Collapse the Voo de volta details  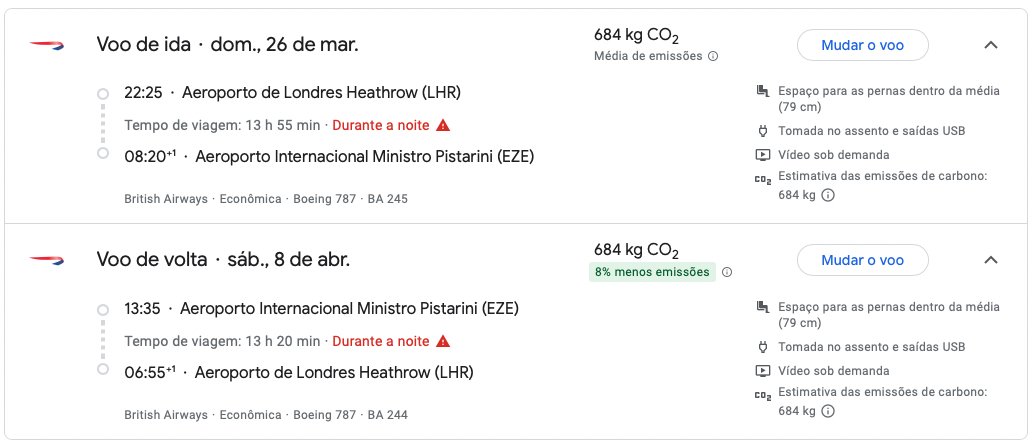coord(990,260)
